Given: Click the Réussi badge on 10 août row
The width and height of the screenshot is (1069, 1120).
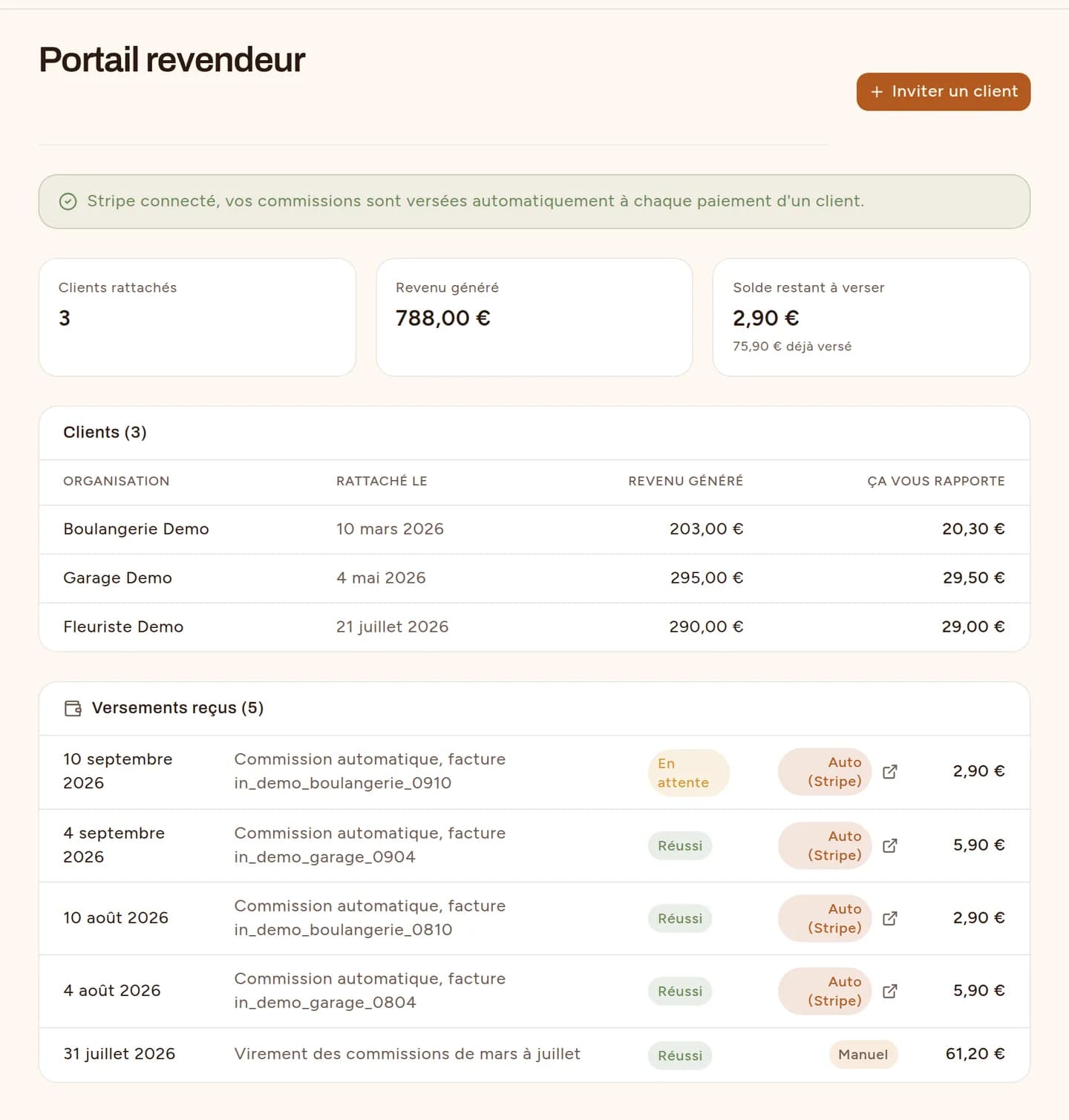Looking at the screenshot, I should pyautogui.click(x=680, y=919).
